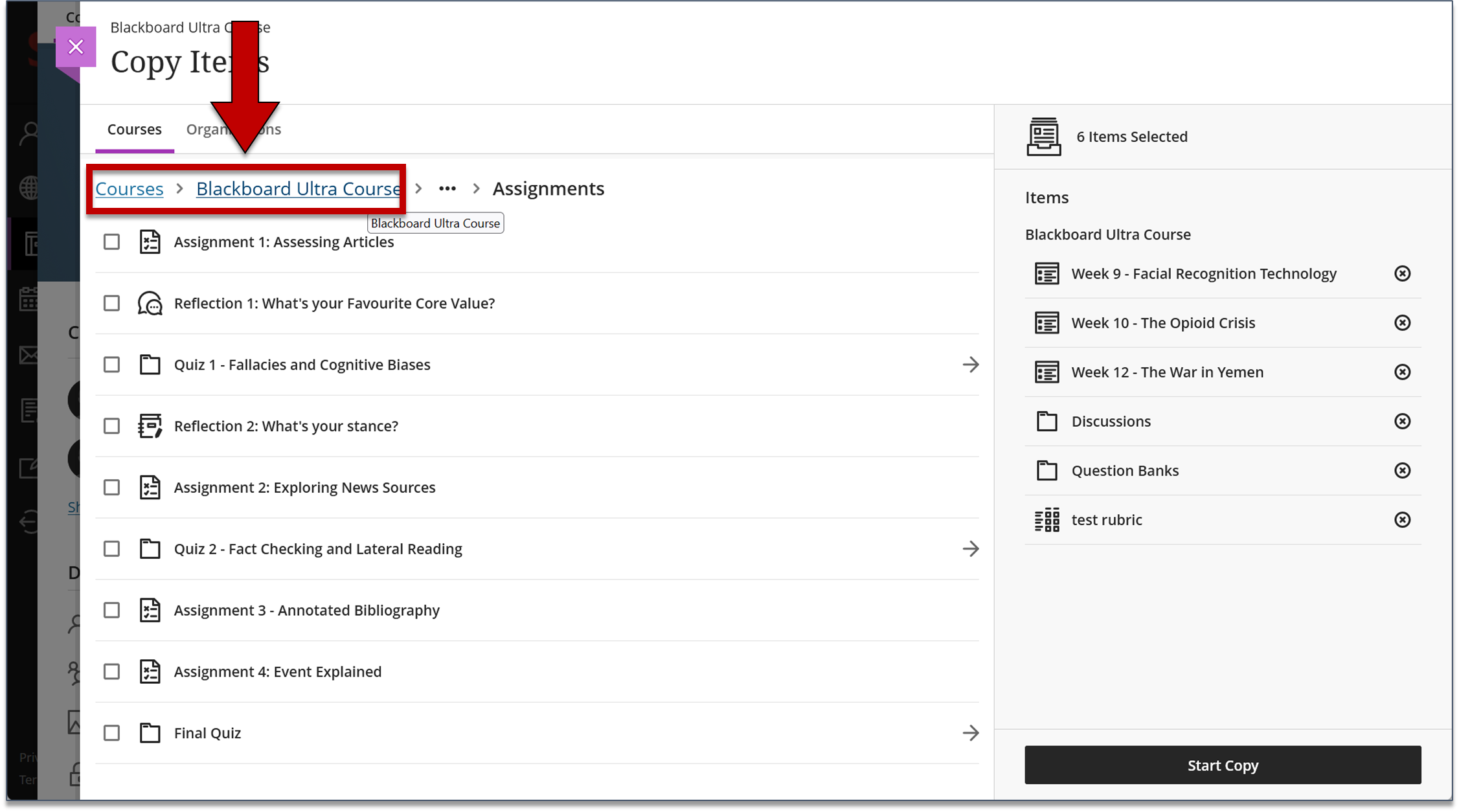Click the Question Banks folder icon
This screenshot has height=812, width=1459.
[1046, 470]
